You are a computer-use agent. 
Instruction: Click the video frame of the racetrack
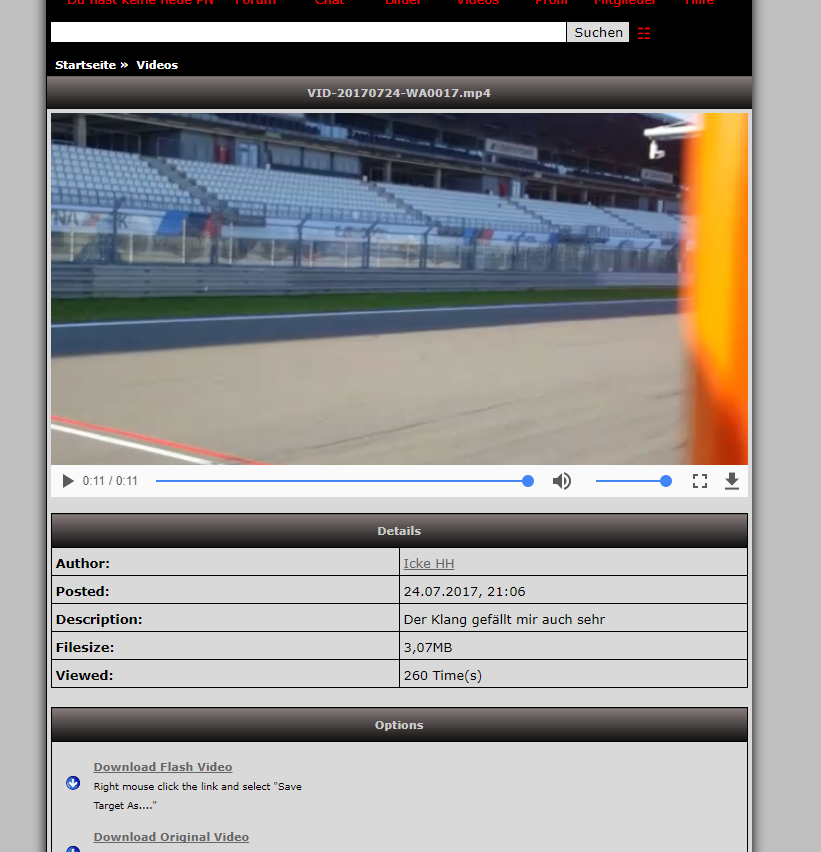(x=399, y=289)
